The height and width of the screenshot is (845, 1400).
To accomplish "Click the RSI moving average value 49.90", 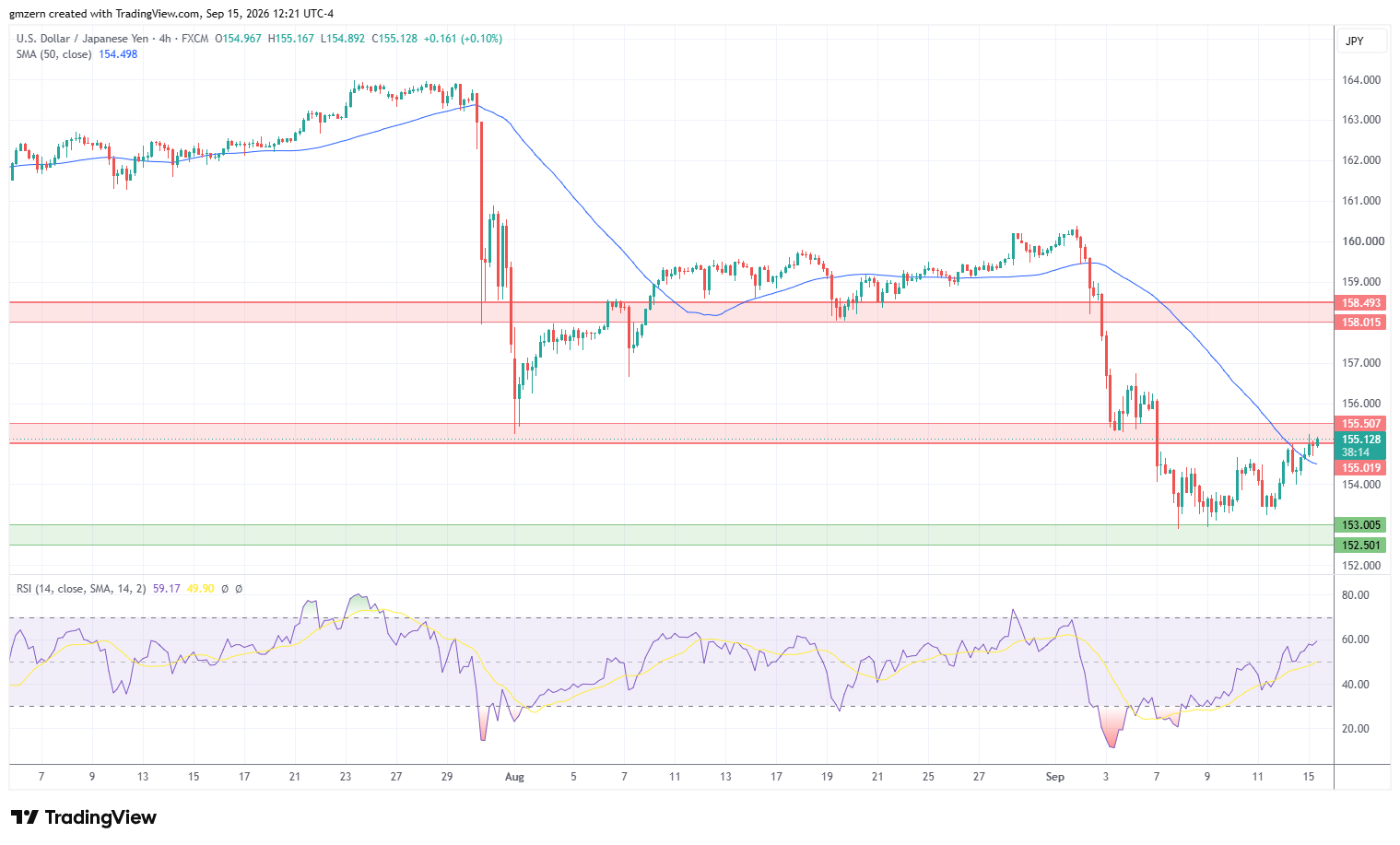I will coord(201,589).
